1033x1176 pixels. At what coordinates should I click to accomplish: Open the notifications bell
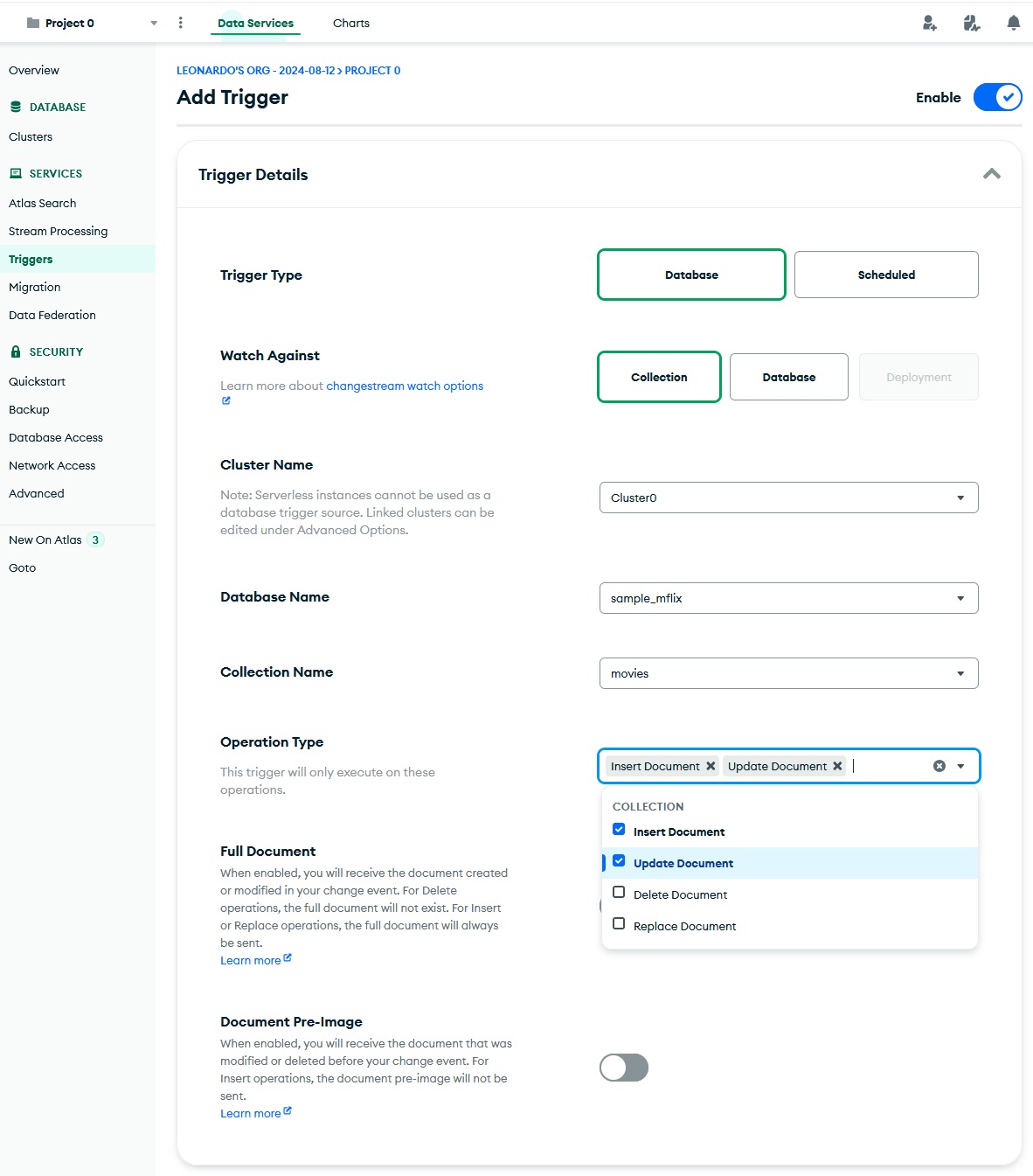pos(1013,24)
